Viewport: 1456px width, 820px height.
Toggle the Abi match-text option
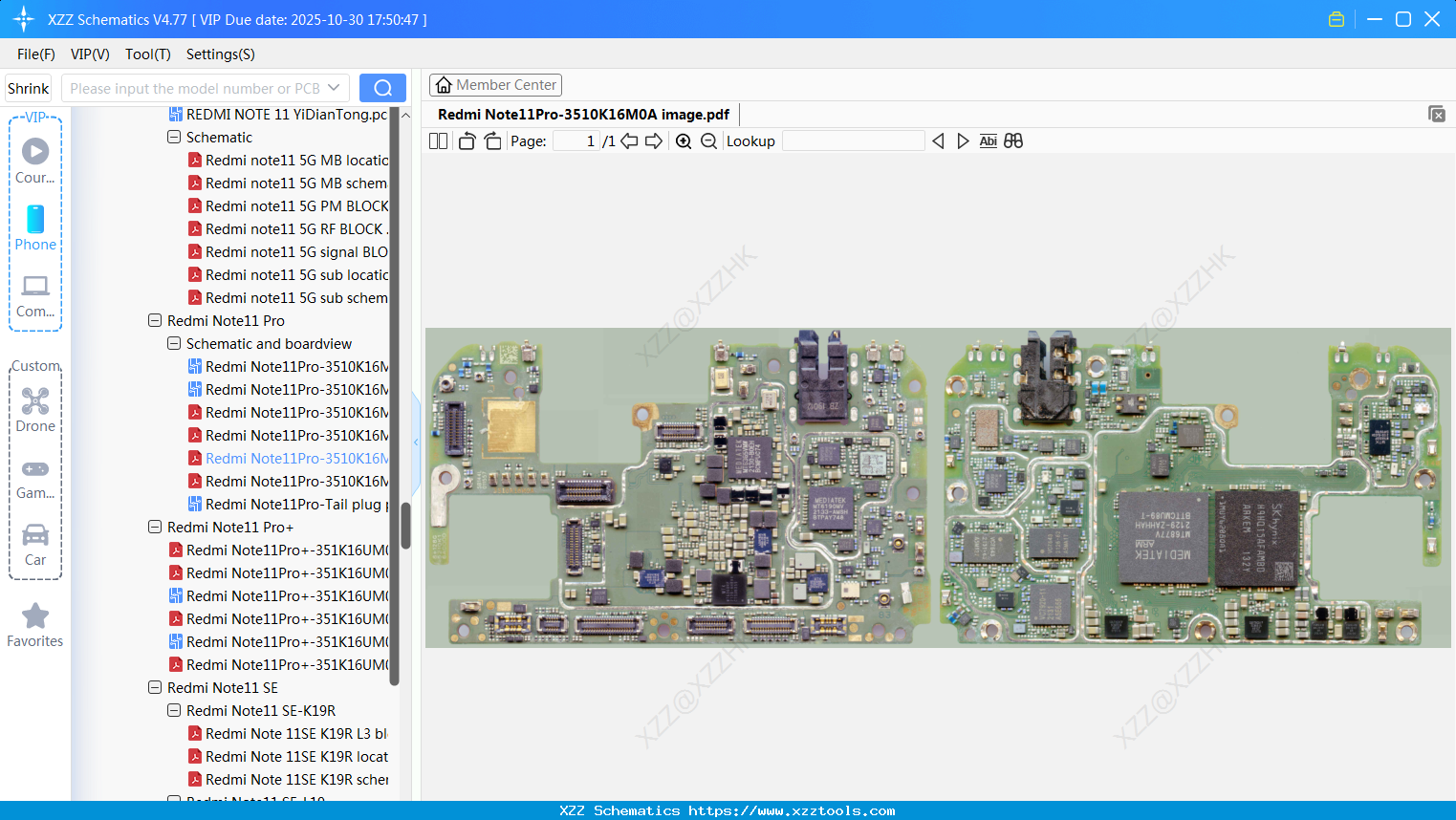click(x=988, y=141)
